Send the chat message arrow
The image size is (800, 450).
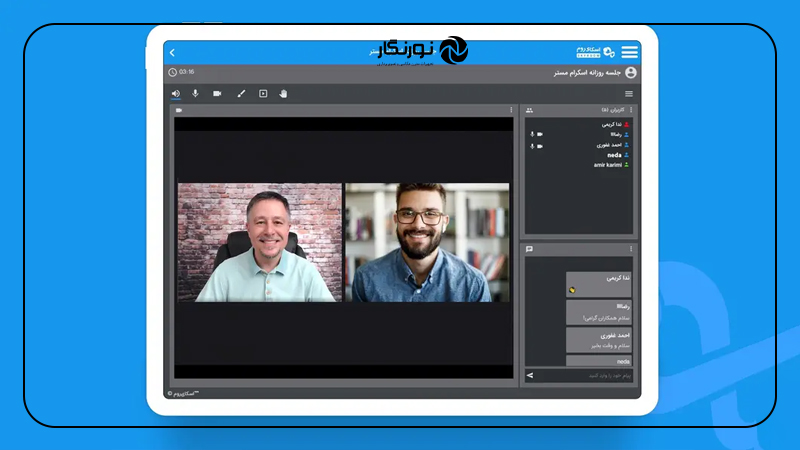click(x=530, y=376)
